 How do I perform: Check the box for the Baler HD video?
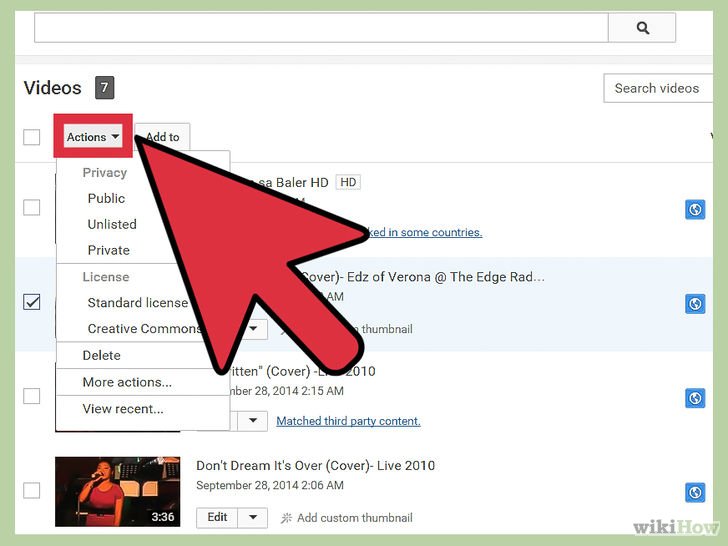(32, 207)
